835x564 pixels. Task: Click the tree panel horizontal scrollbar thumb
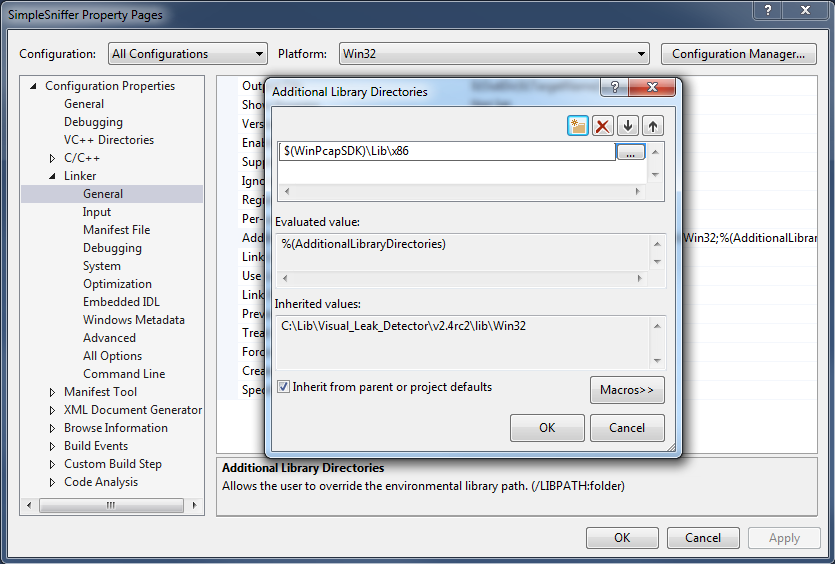click(111, 505)
